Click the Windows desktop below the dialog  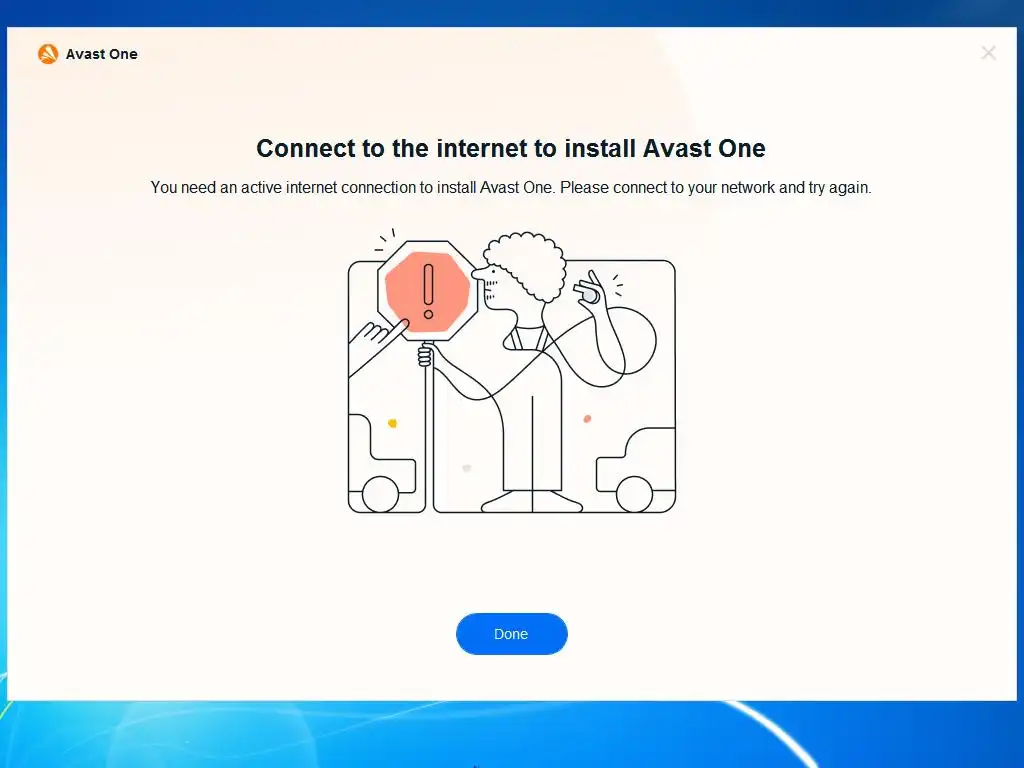[512, 735]
